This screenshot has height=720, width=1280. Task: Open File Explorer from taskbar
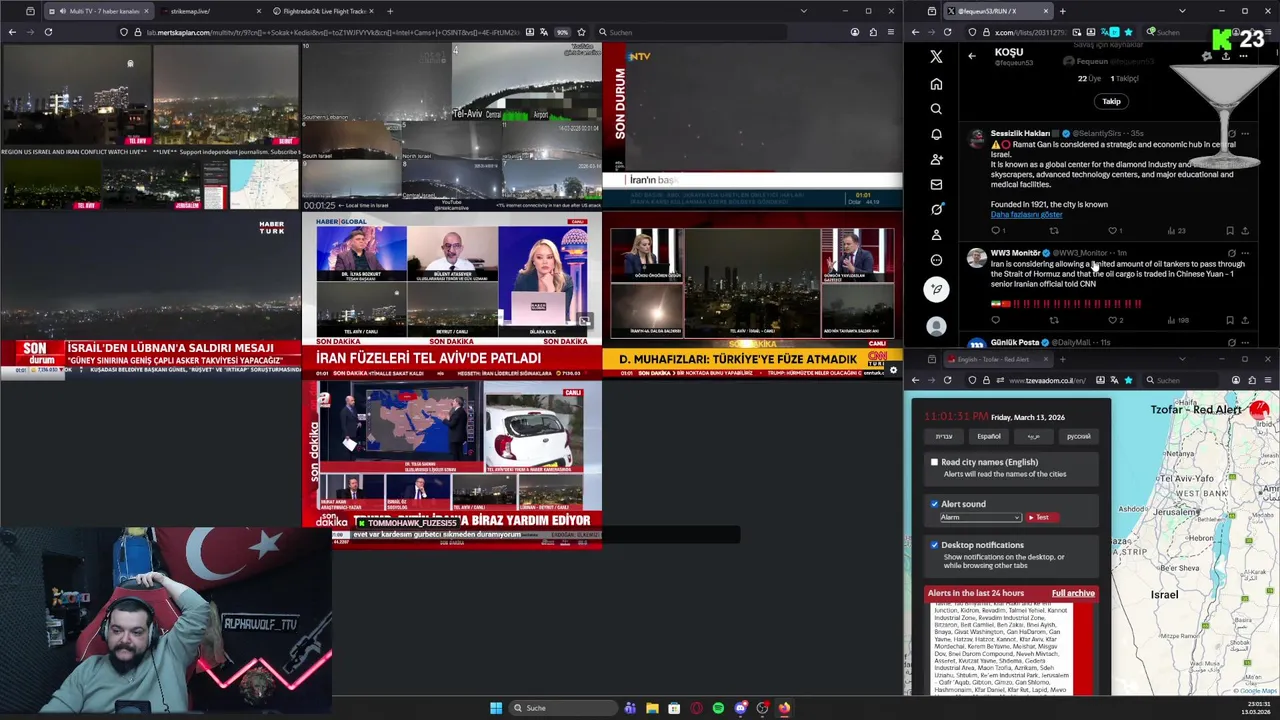652,708
